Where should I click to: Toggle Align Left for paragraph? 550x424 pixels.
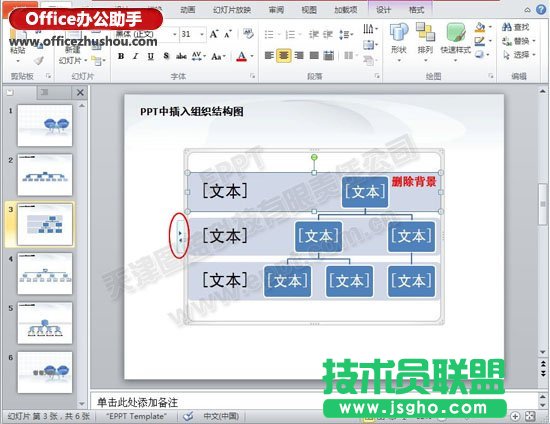[x=269, y=55]
